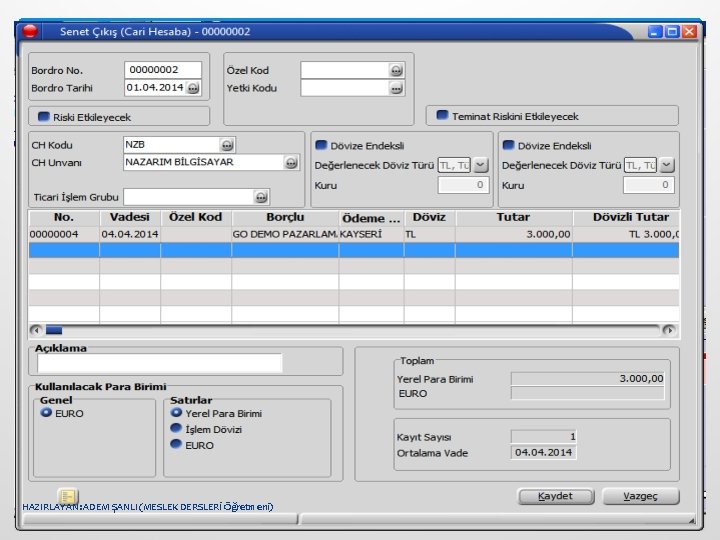Click the yellow notes icon at bottom left
720x540 pixels.
(68, 496)
